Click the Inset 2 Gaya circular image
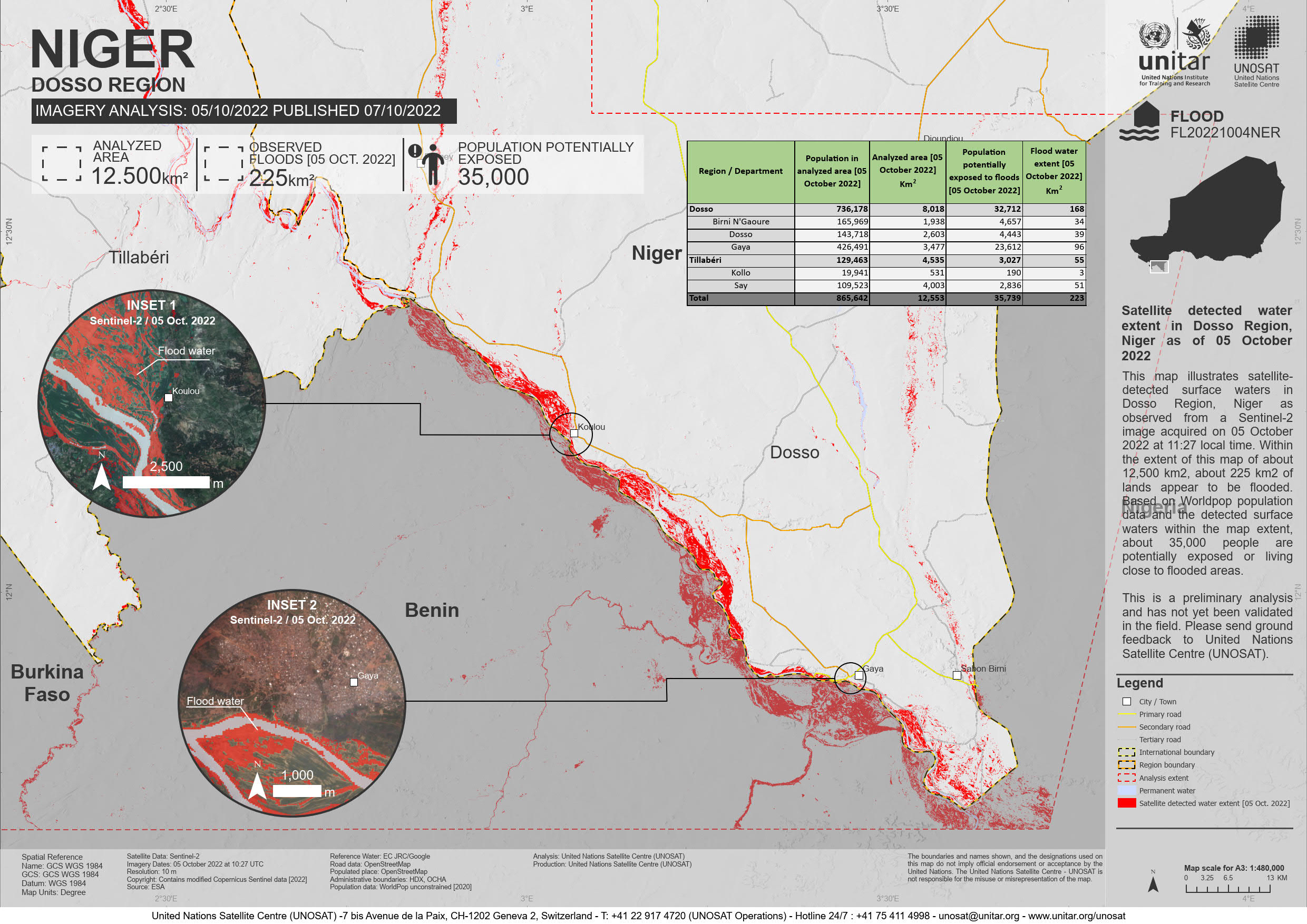 point(291,703)
